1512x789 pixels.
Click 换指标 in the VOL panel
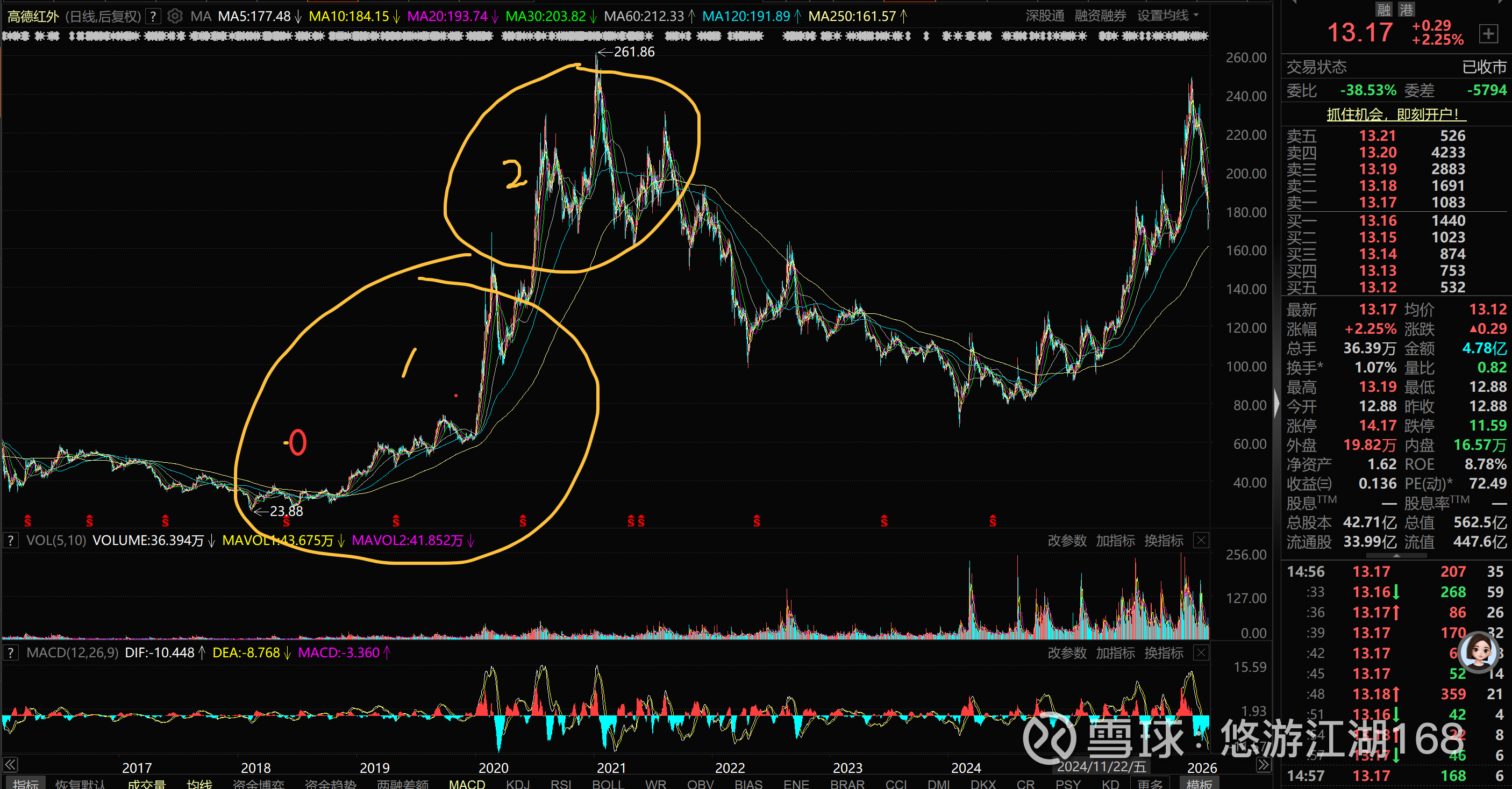[x=1164, y=540]
